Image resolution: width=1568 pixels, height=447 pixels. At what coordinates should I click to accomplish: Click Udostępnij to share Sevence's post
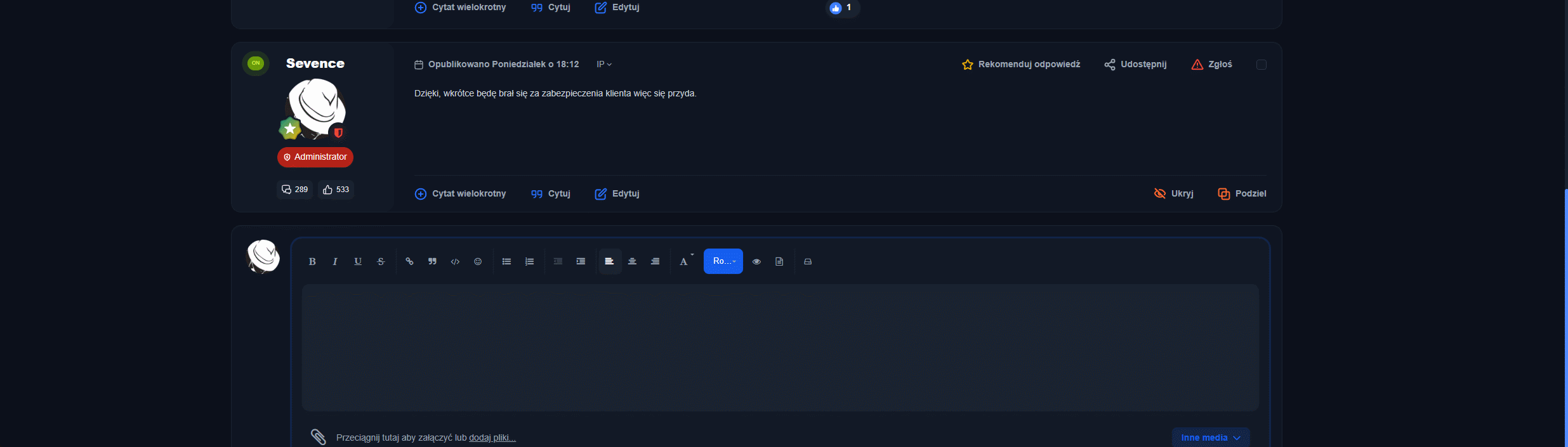[x=1135, y=65]
